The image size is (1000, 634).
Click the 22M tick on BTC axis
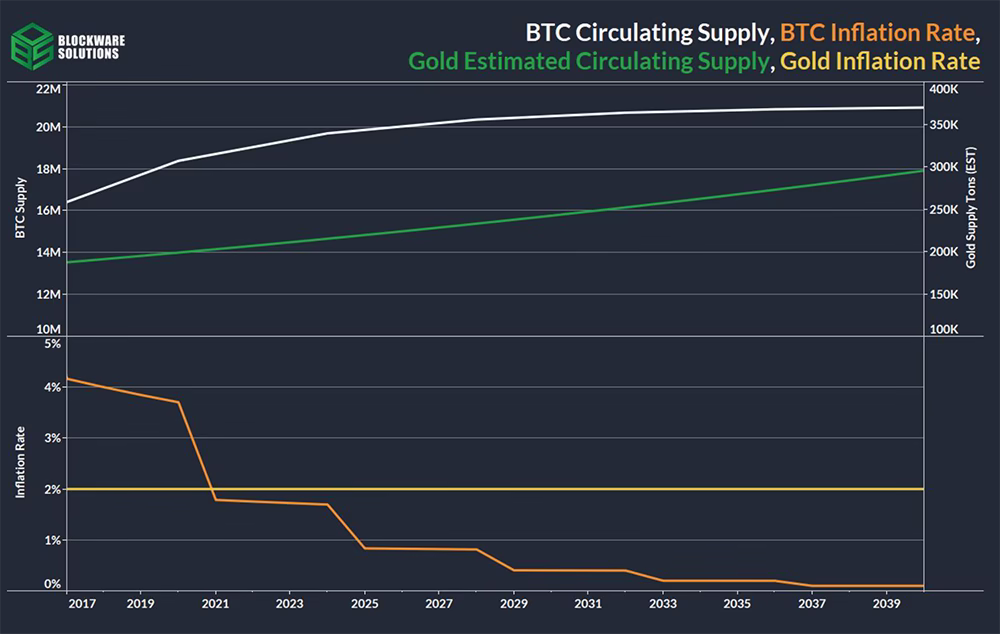(48, 89)
